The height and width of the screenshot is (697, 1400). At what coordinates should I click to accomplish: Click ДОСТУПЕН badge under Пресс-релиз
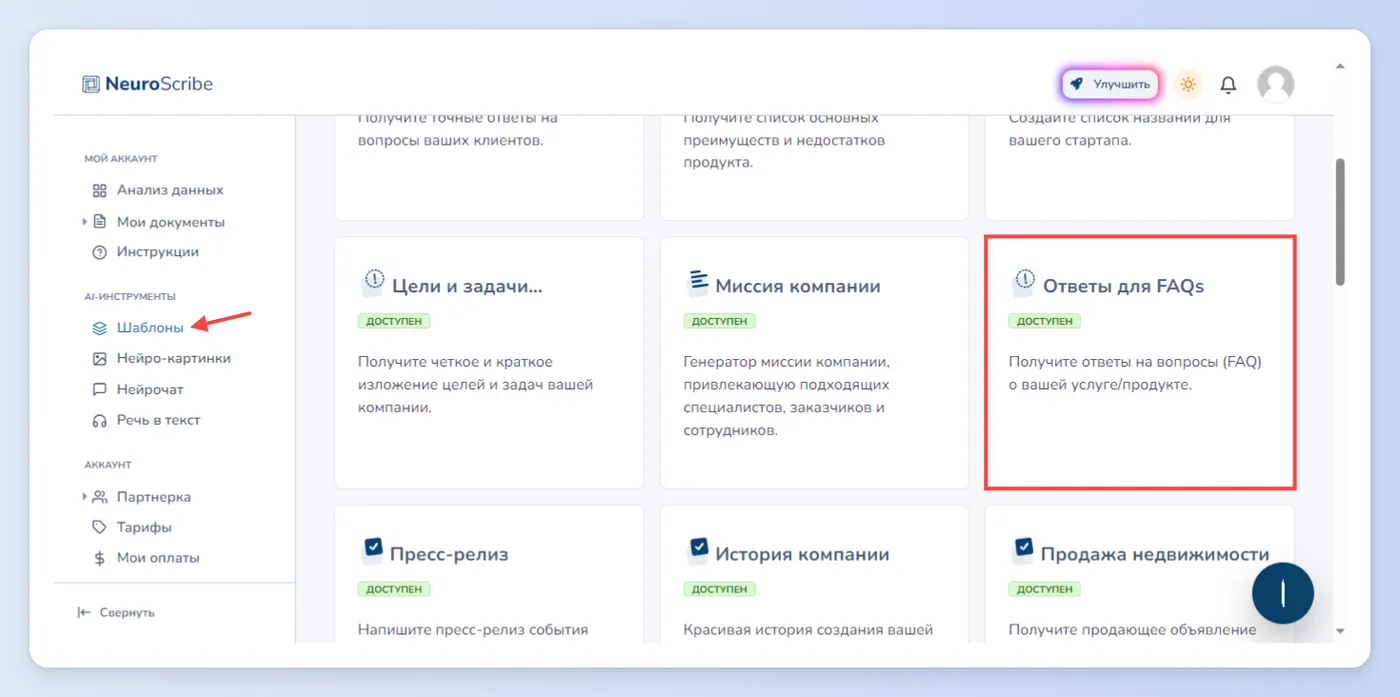(394, 589)
